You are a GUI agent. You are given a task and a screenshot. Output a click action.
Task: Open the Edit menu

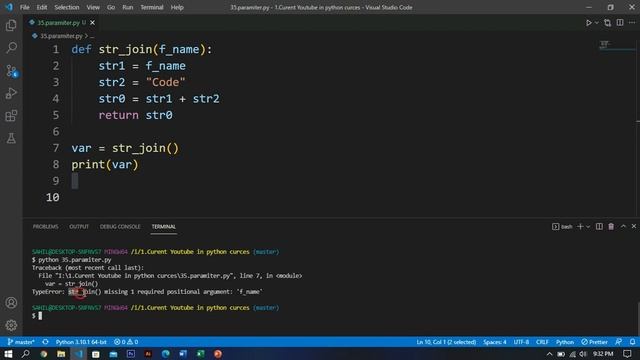pyautogui.click(x=42, y=7)
